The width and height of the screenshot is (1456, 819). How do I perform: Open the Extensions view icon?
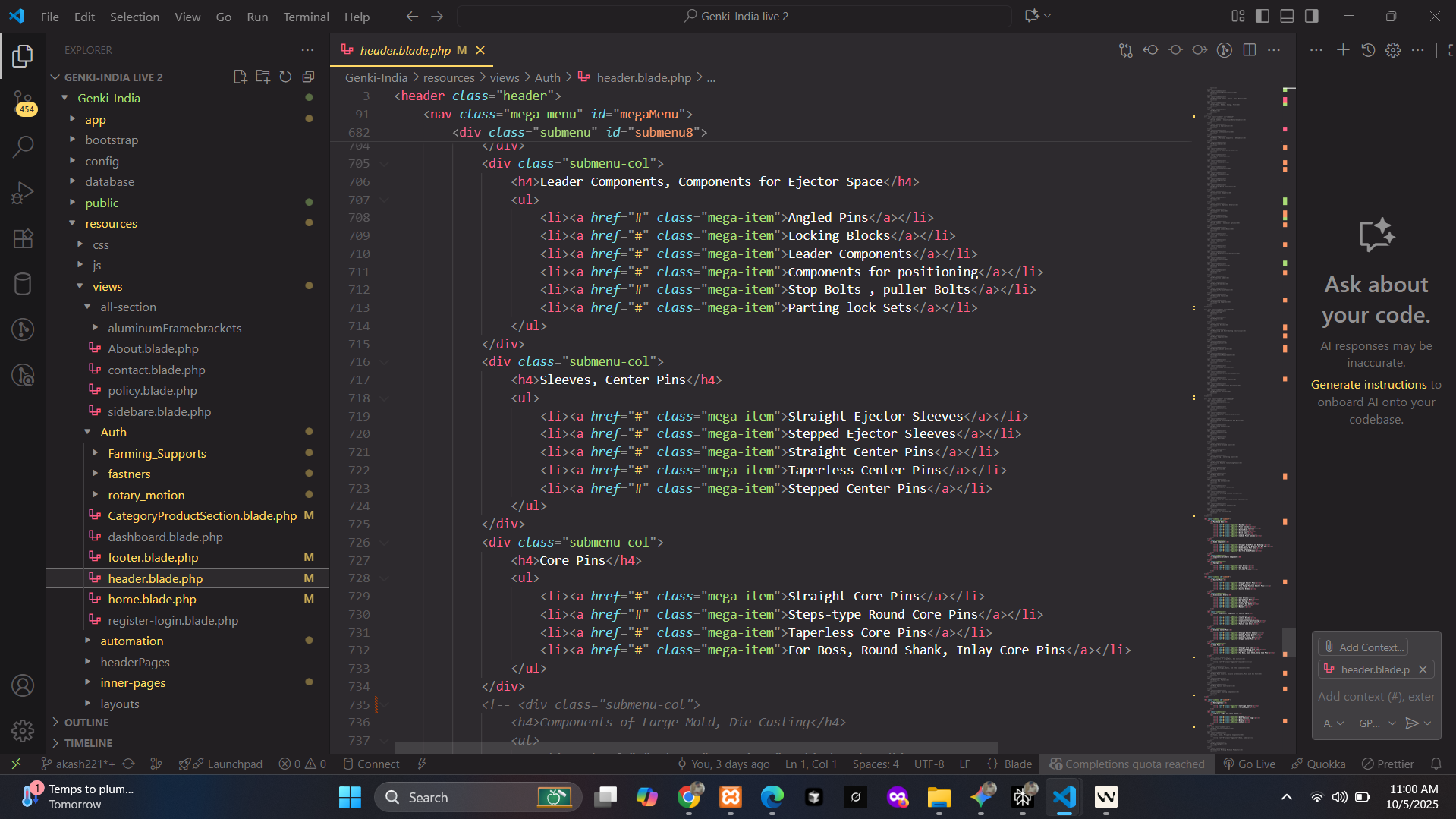pyautogui.click(x=23, y=238)
